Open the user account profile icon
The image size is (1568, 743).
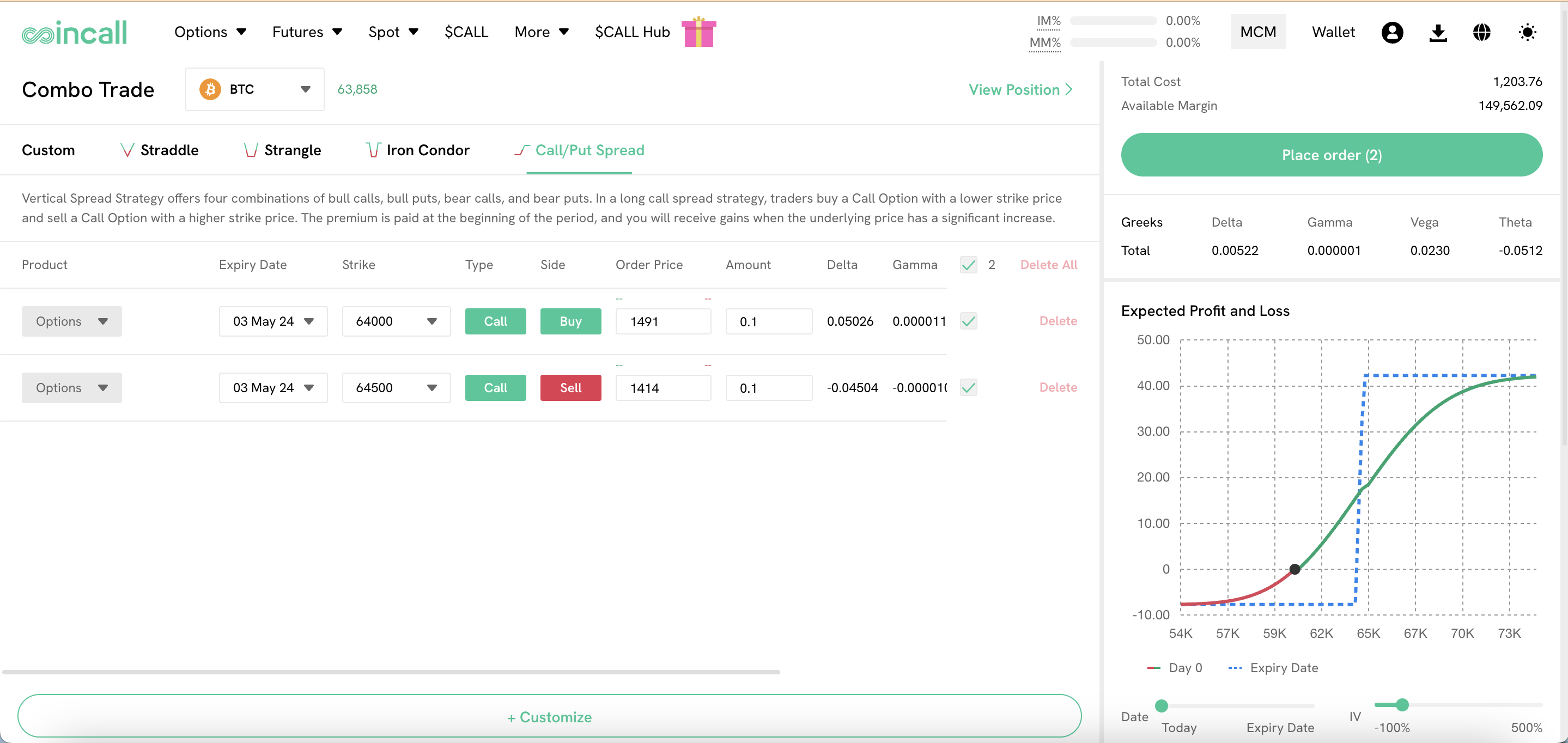click(1391, 32)
